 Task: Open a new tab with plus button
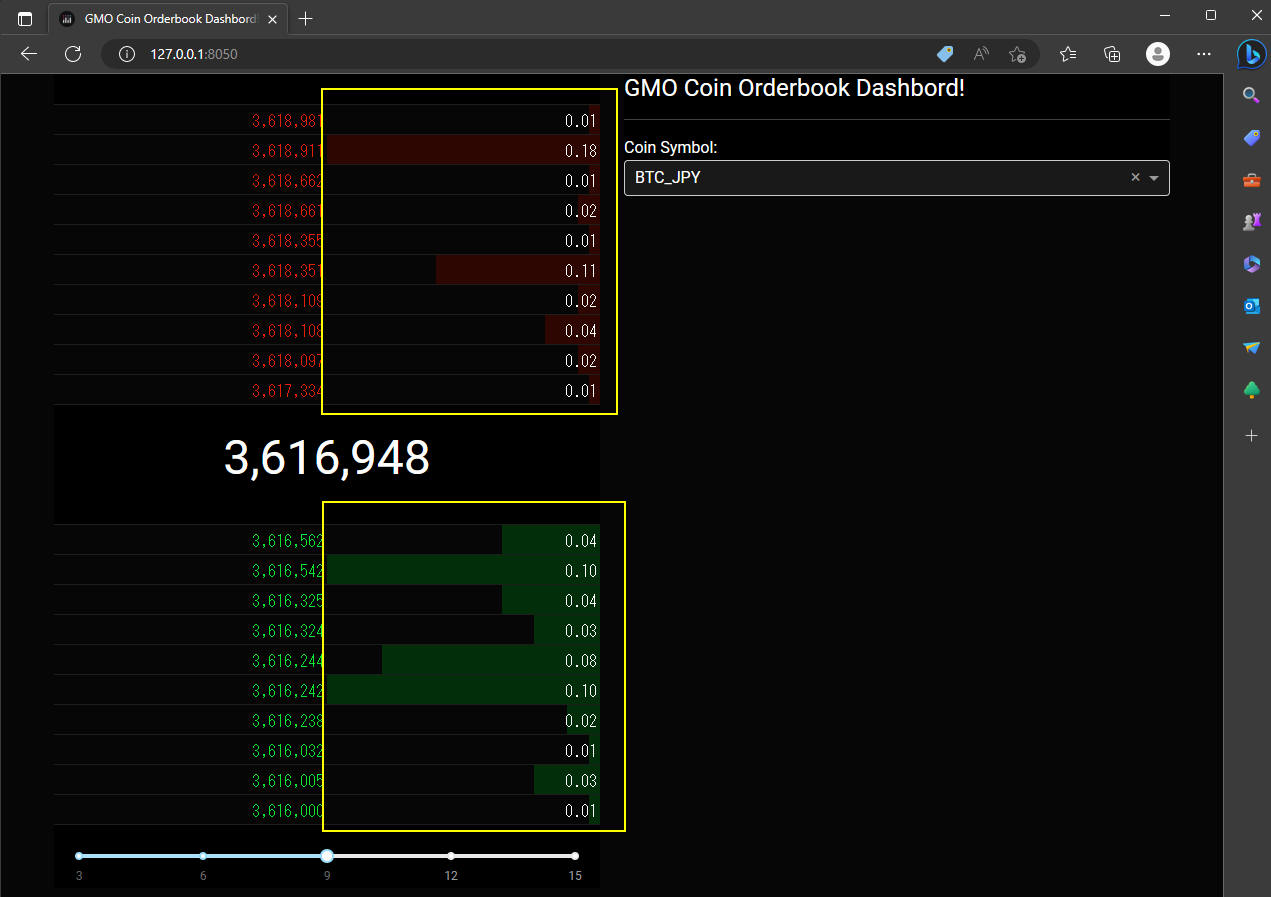306,18
